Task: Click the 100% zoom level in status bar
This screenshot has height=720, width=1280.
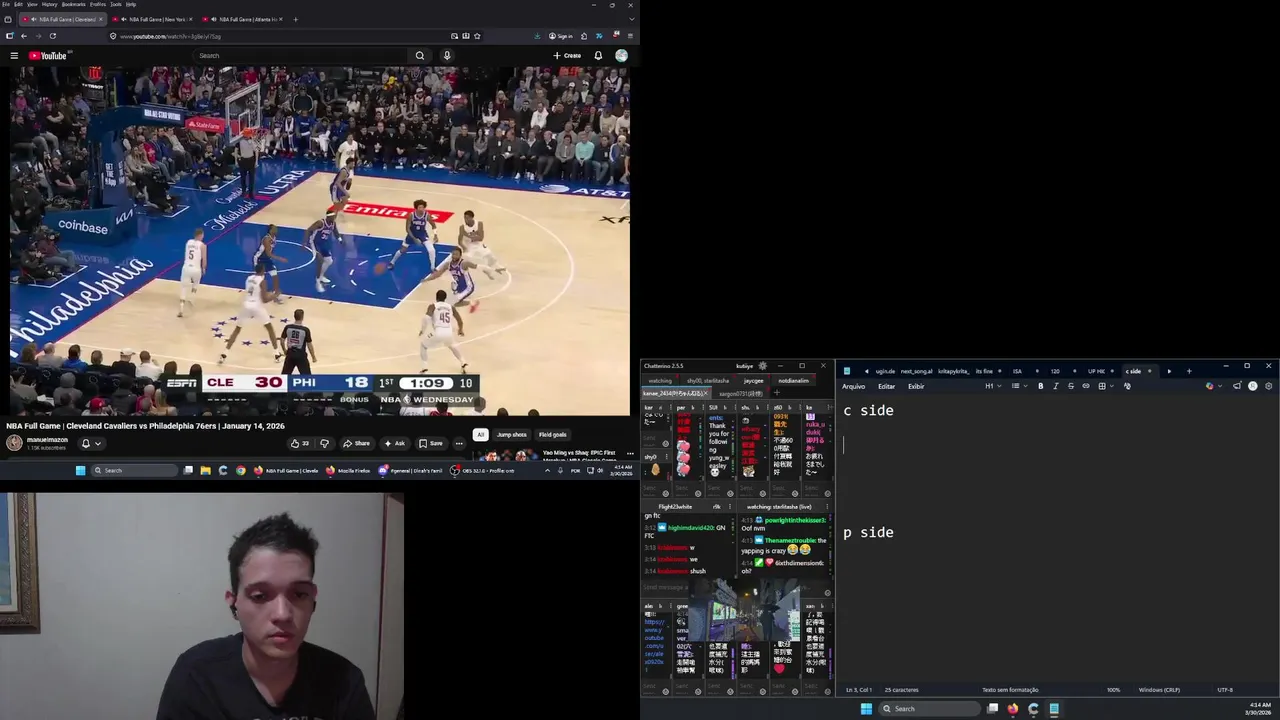Action: (1113, 690)
